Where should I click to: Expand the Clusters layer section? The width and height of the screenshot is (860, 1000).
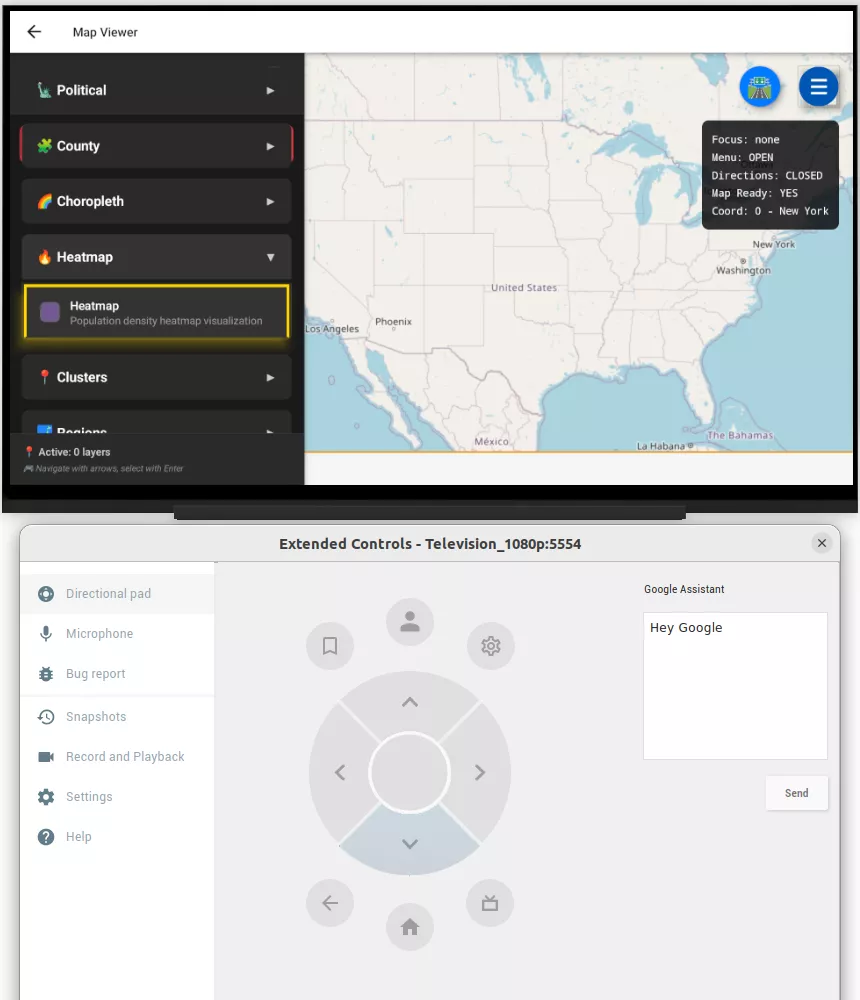[x=156, y=377]
